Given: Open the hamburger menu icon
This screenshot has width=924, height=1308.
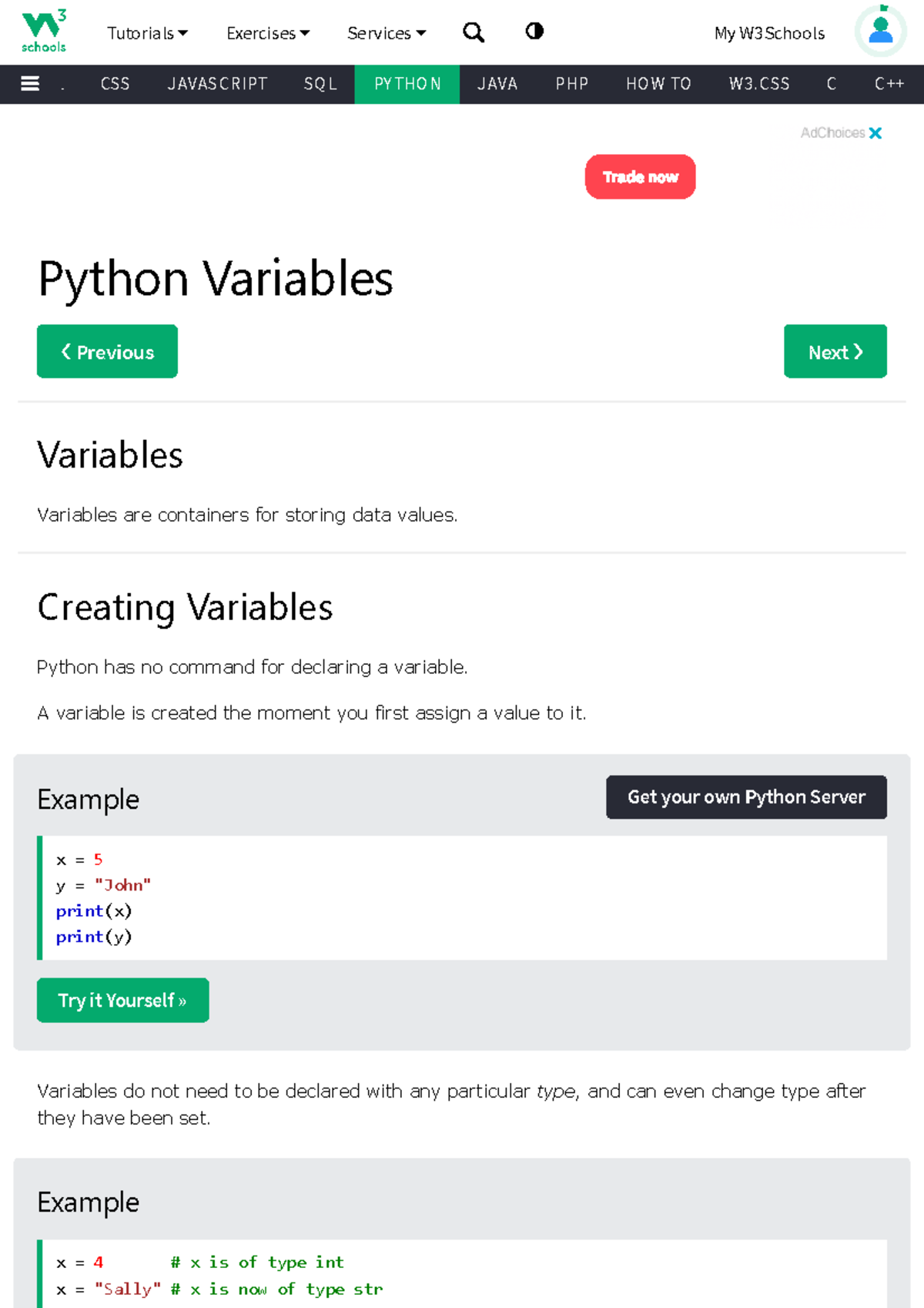Looking at the screenshot, I should [x=30, y=84].
